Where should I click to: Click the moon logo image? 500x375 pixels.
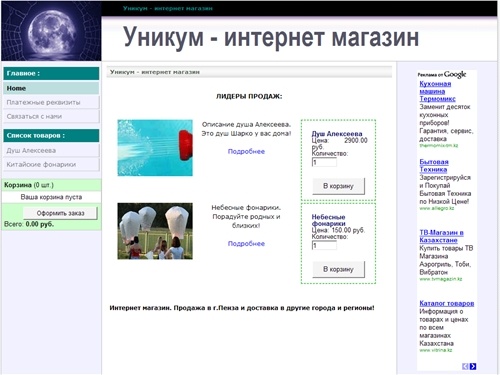pos(51,31)
